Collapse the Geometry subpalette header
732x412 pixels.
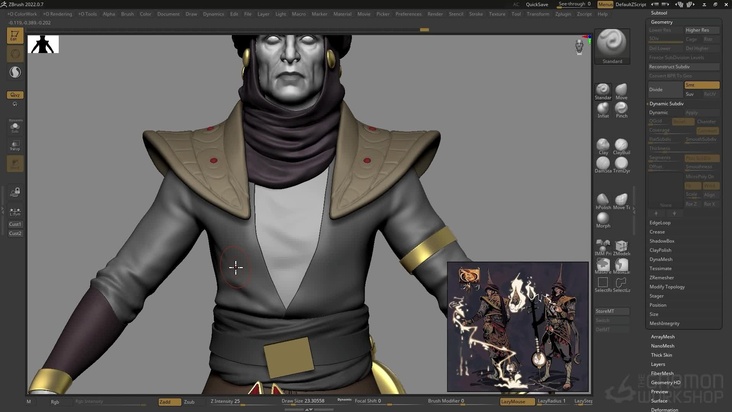click(x=662, y=22)
